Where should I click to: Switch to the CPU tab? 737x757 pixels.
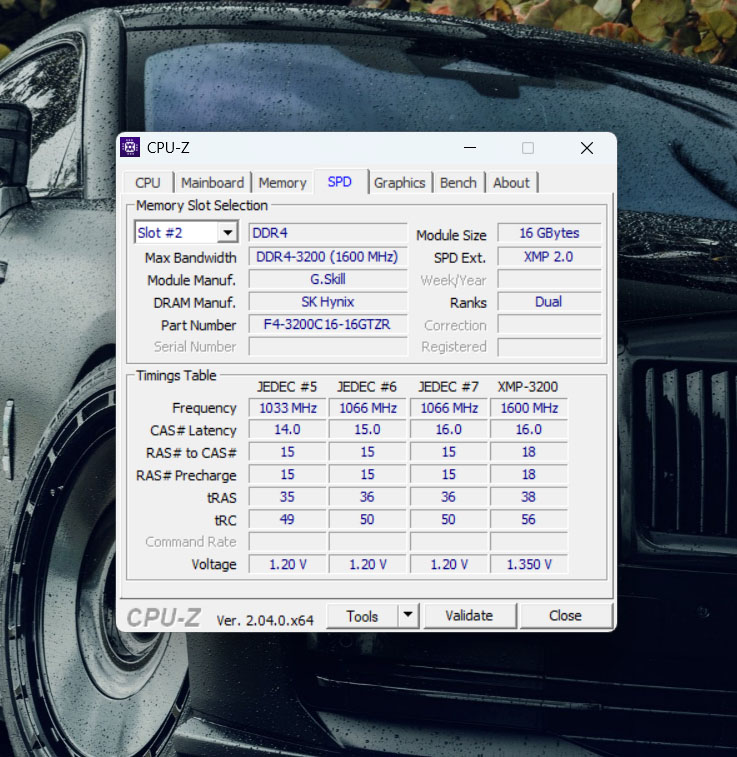tap(148, 183)
